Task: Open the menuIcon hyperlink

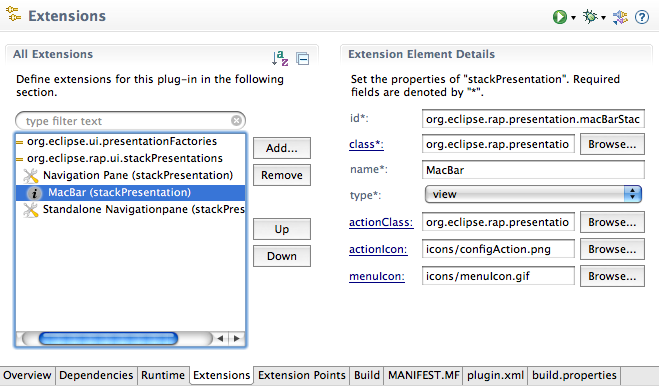Action: pos(377,276)
